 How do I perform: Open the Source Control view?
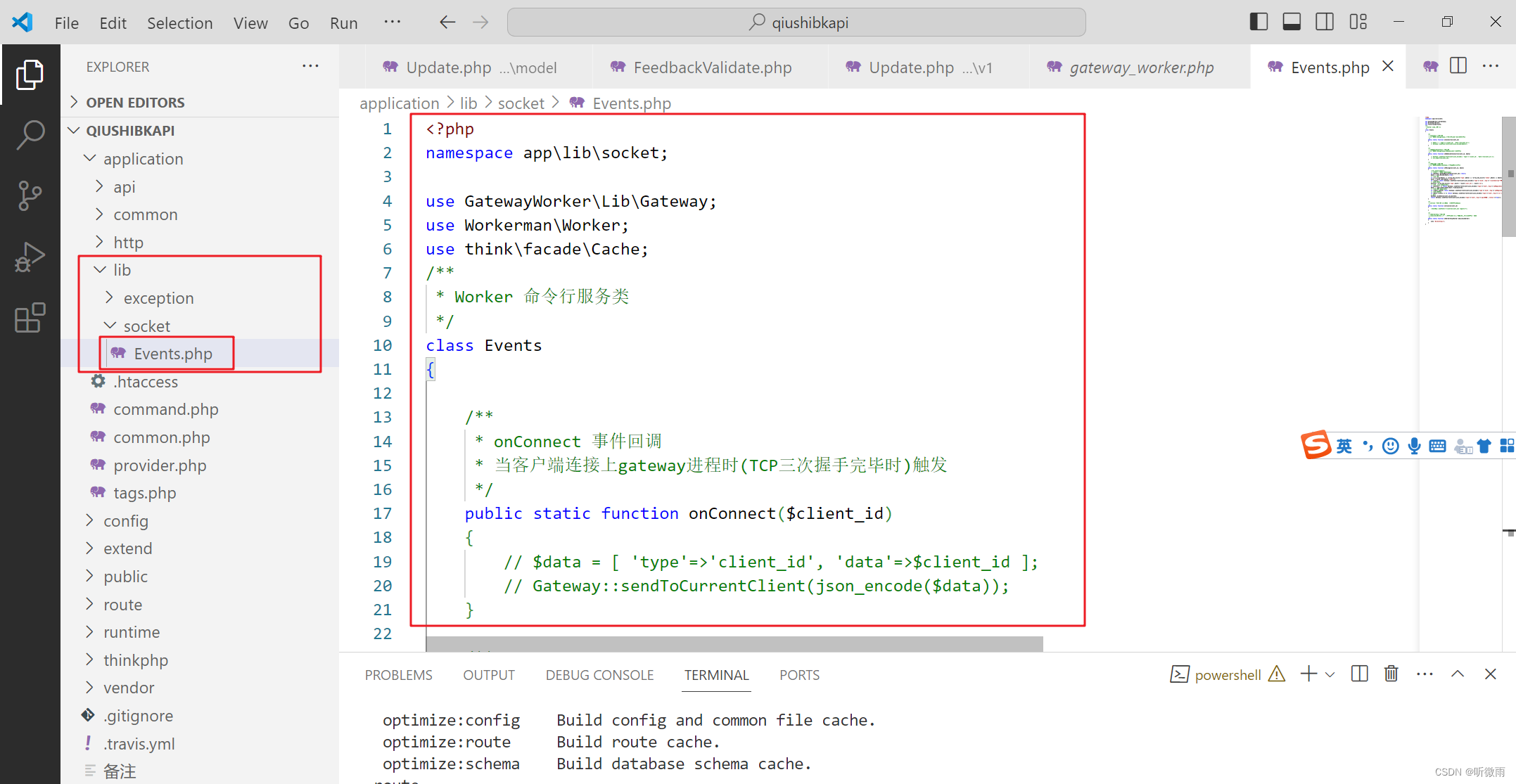(30, 195)
